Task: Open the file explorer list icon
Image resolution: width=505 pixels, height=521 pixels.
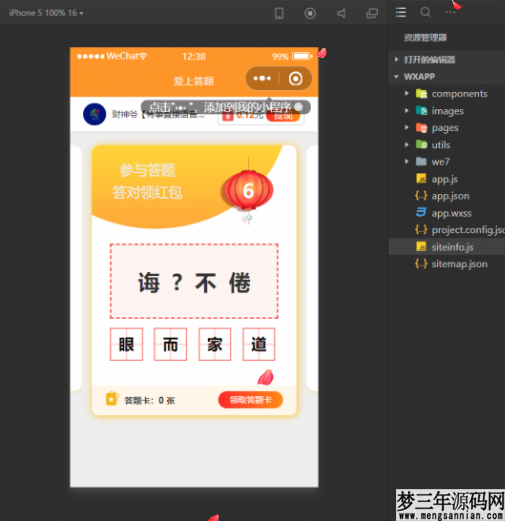Action: 401,12
